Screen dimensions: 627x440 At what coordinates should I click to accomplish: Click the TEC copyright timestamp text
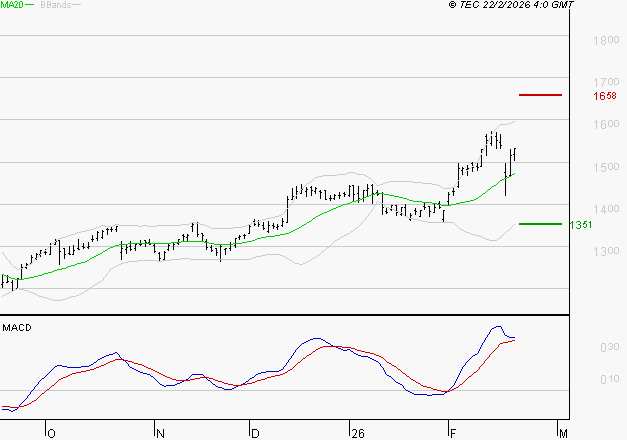tap(511, 5)
